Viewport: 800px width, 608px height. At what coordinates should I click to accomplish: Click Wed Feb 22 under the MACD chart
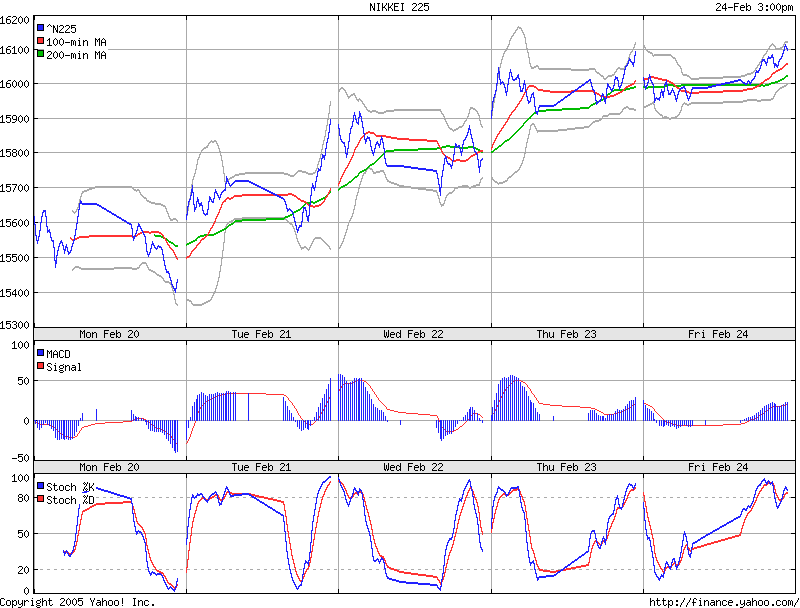pos(413,467)
